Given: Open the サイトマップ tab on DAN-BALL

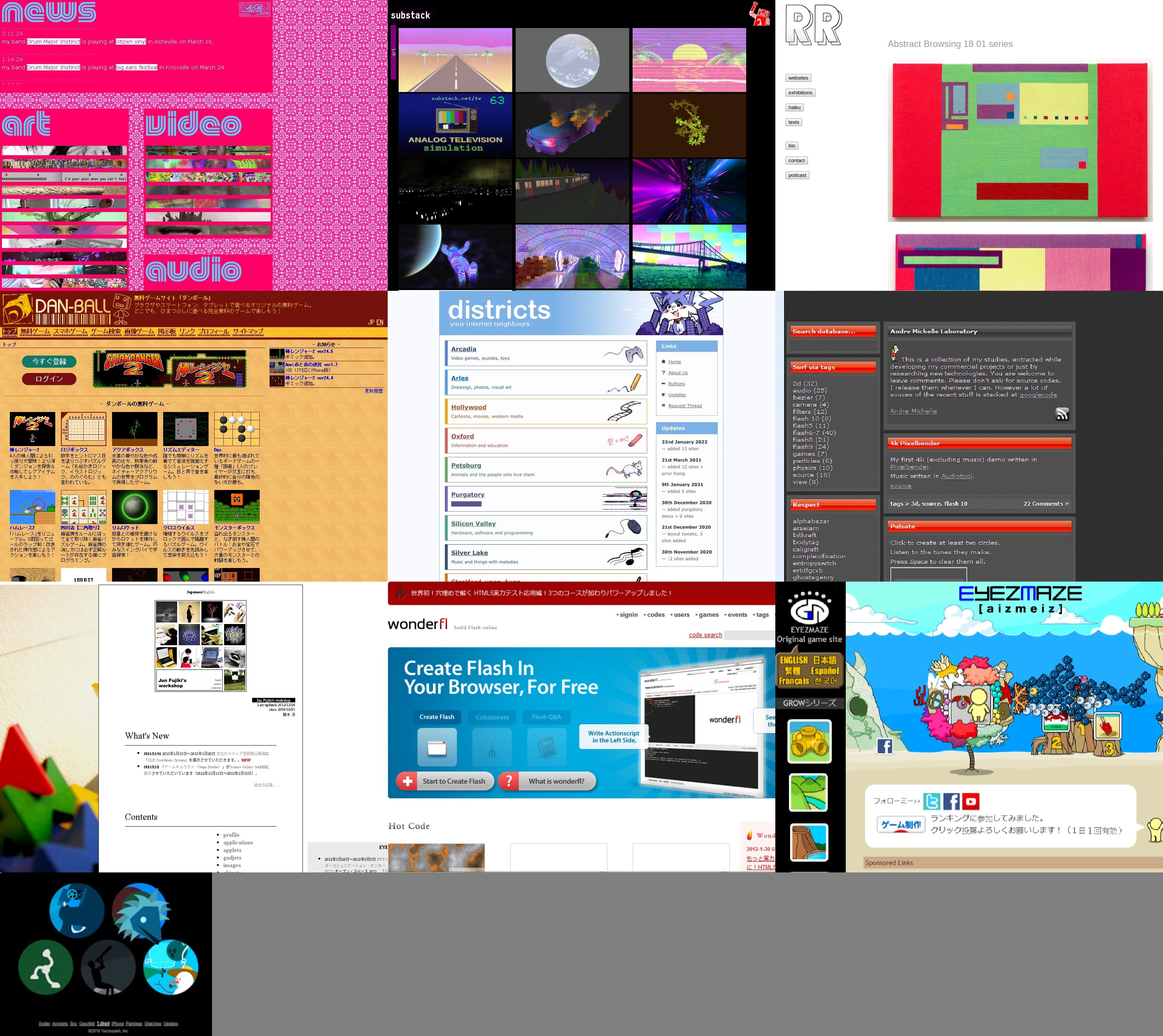Looking at the screenshot, I should (x=248, y=331).
